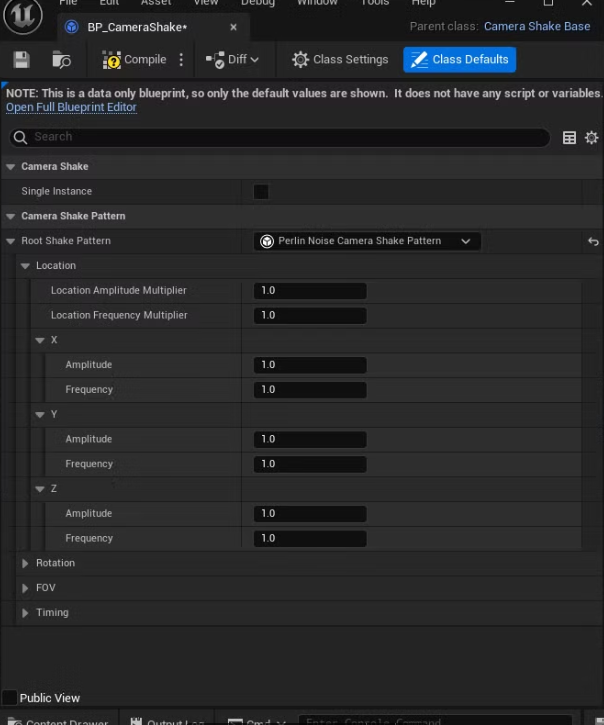Click the Browse to asset icon
This screenshot has width=604, height=725.
coord(62,60)
